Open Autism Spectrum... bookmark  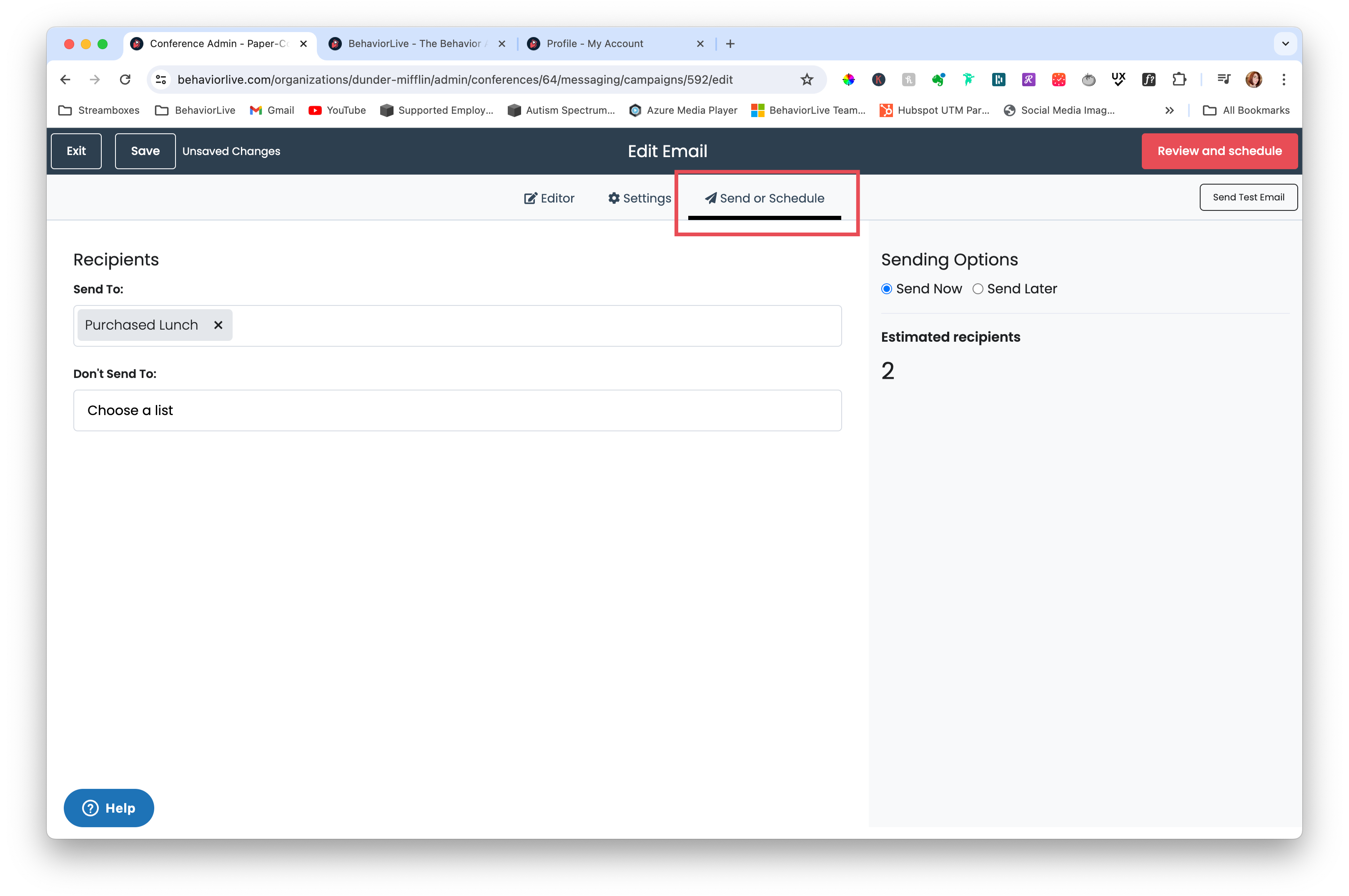(x=562, y=110)
